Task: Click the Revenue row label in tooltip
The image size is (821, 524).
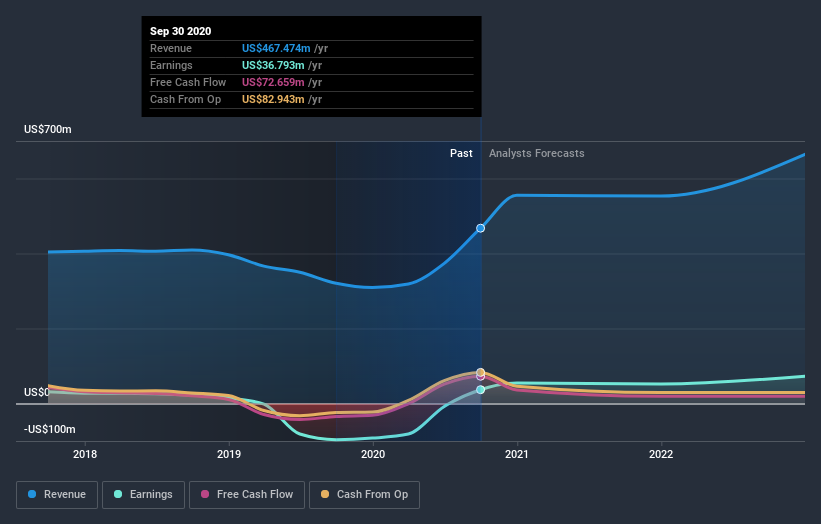Action: 171,48
